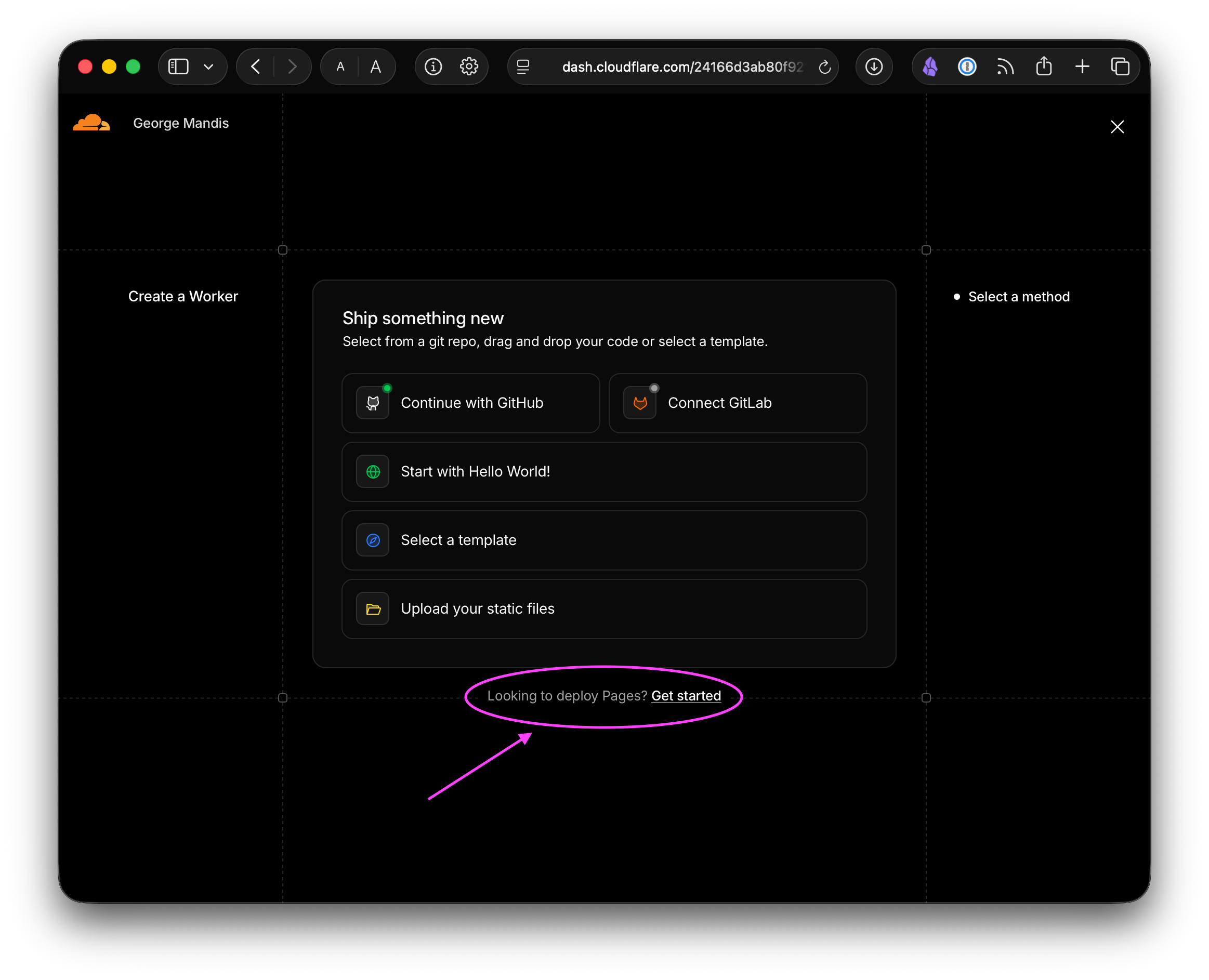Go forward to the next page

pyautogui.click(x=292, y=67)
